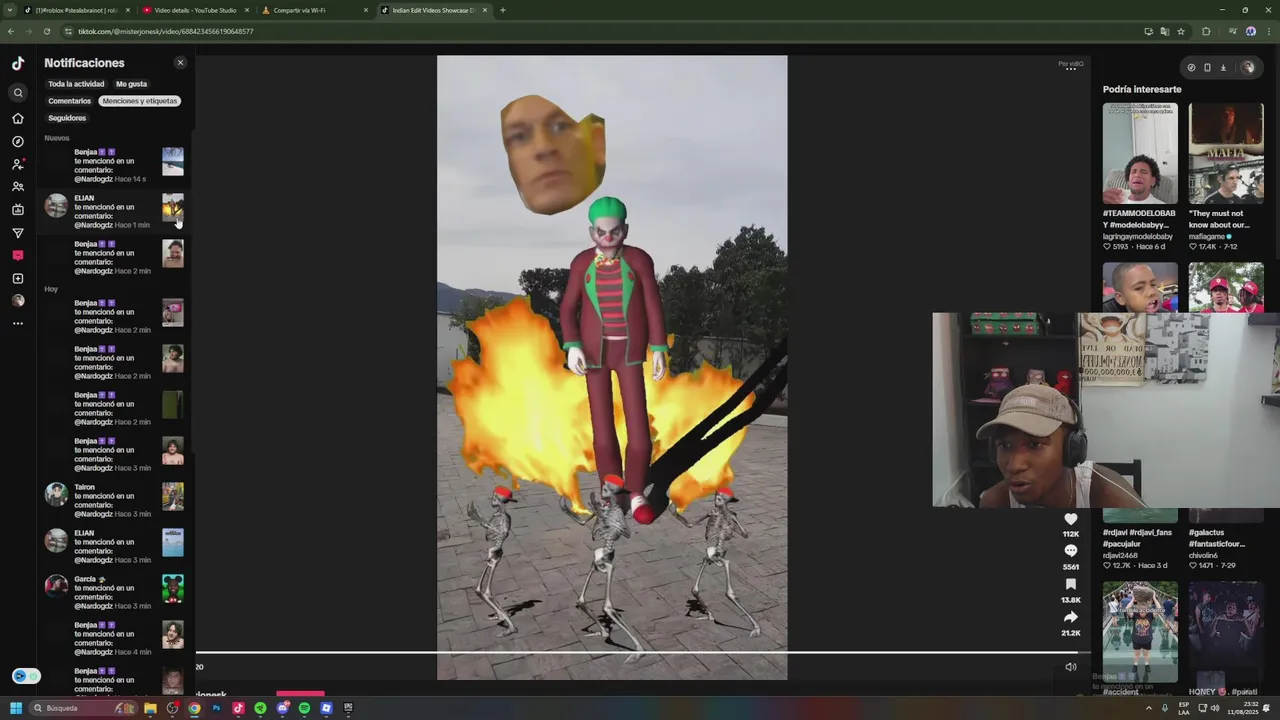Open the '#accidente' crowd video thumbnail

tap(1140, 632)
